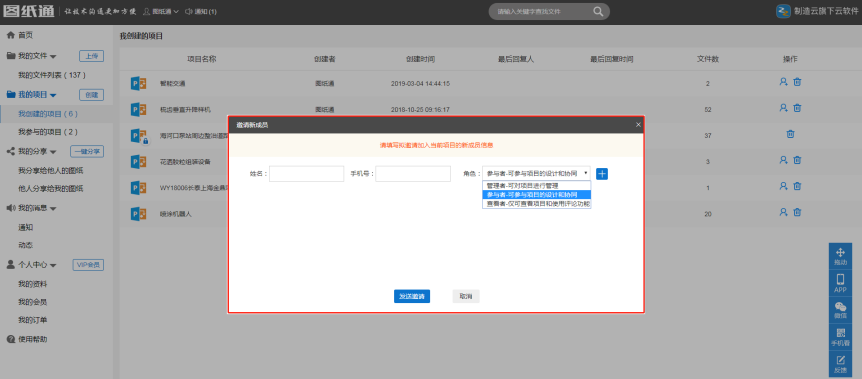Click the 我的消息 speaker icon

click(x=10, y=208)
